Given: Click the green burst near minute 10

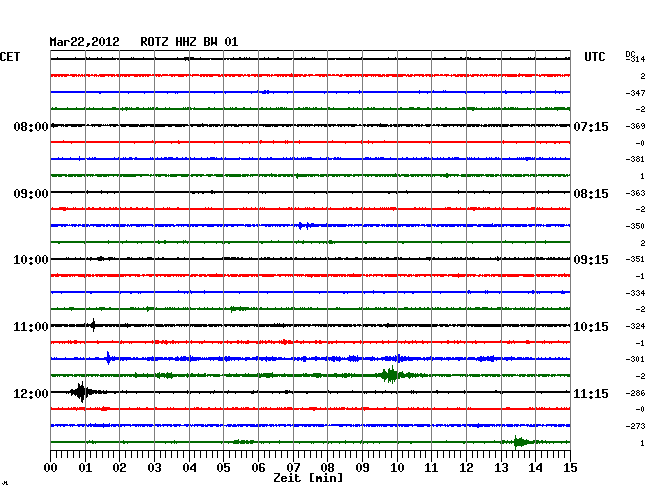Looking at the screenshot, I should pos(392,375).
